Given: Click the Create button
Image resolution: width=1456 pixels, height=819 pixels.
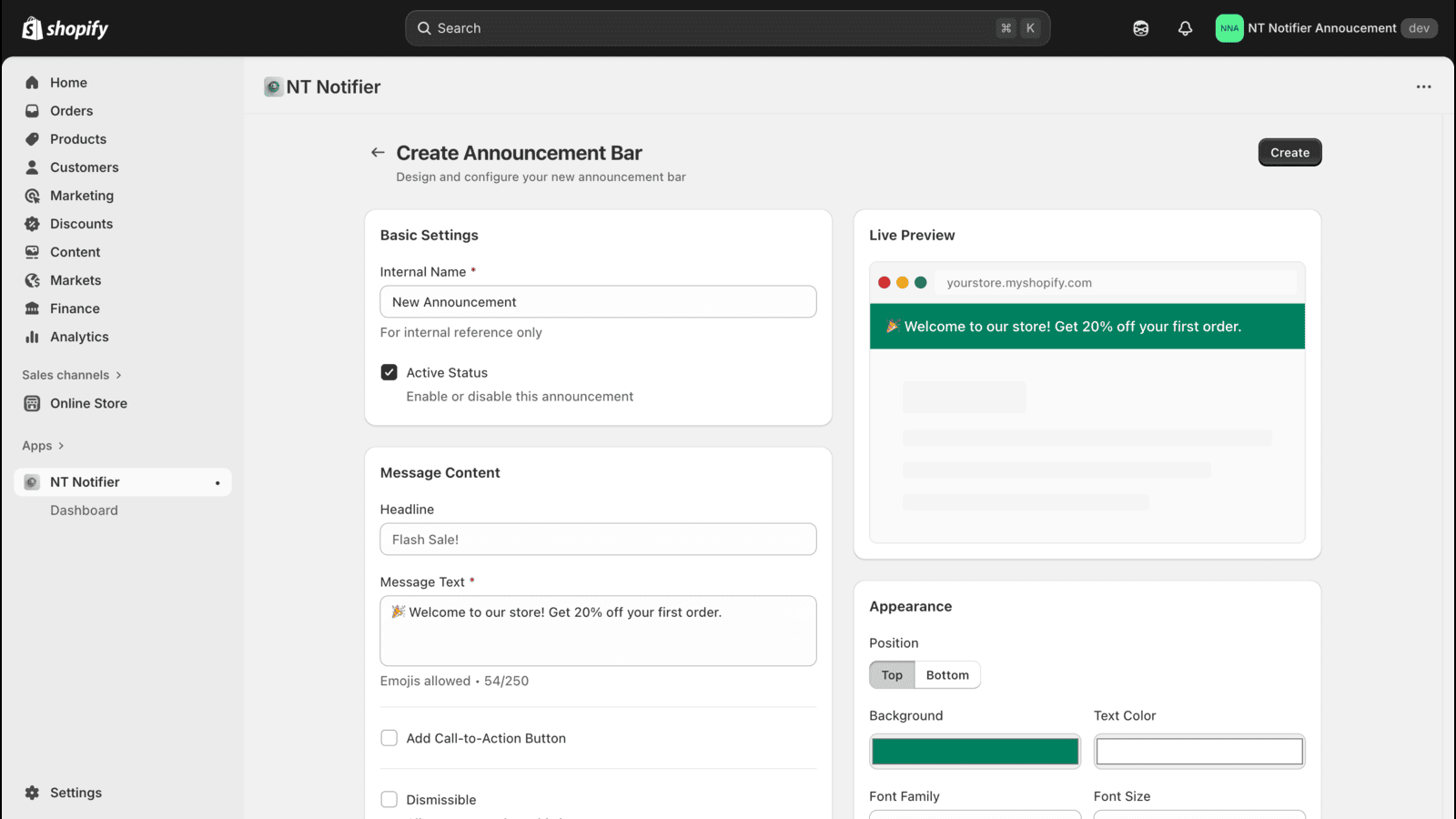Looking at the screenshot, I should 1289,153.
